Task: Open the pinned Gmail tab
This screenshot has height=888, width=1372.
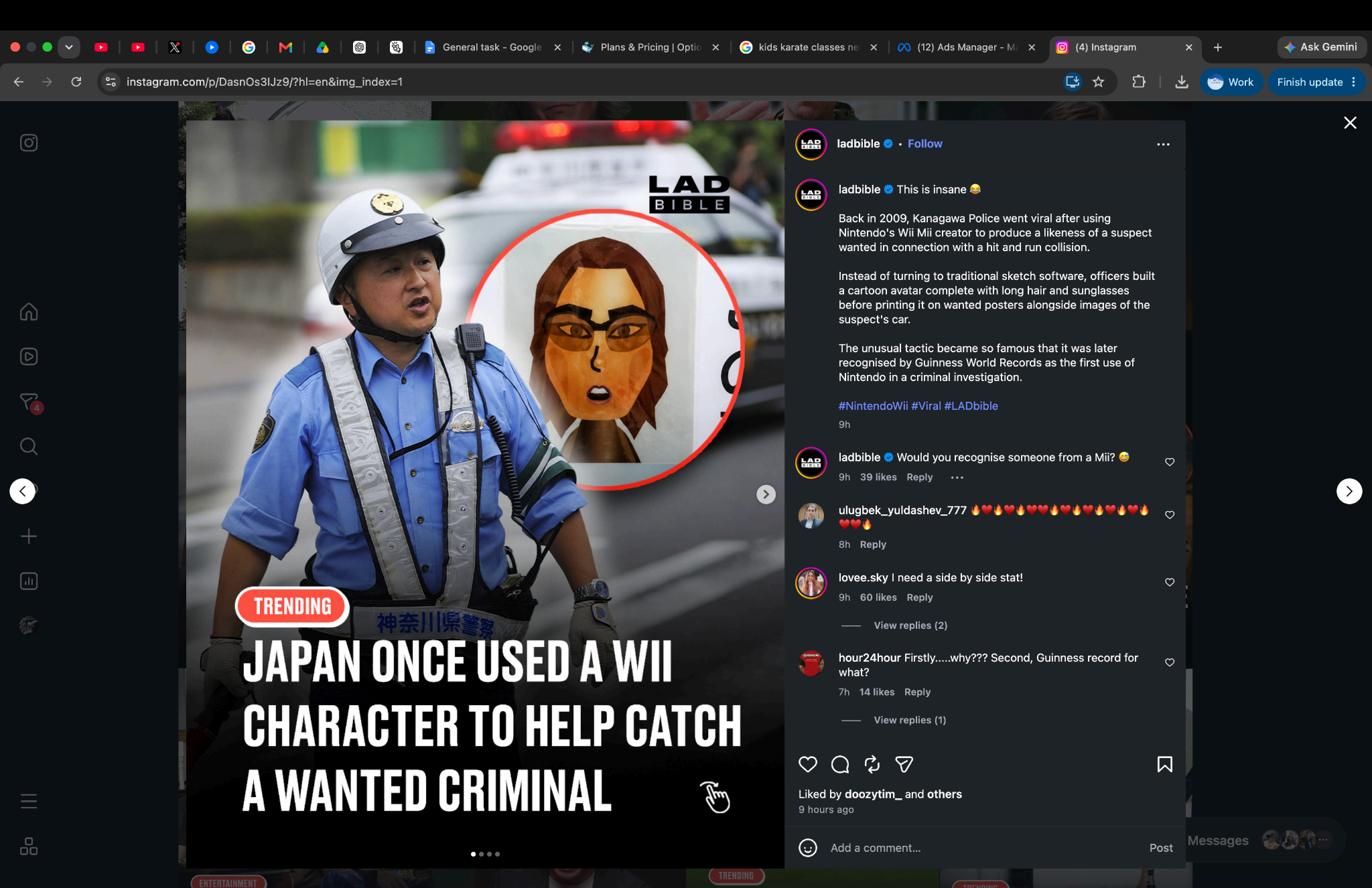Action: coord(285,47)
